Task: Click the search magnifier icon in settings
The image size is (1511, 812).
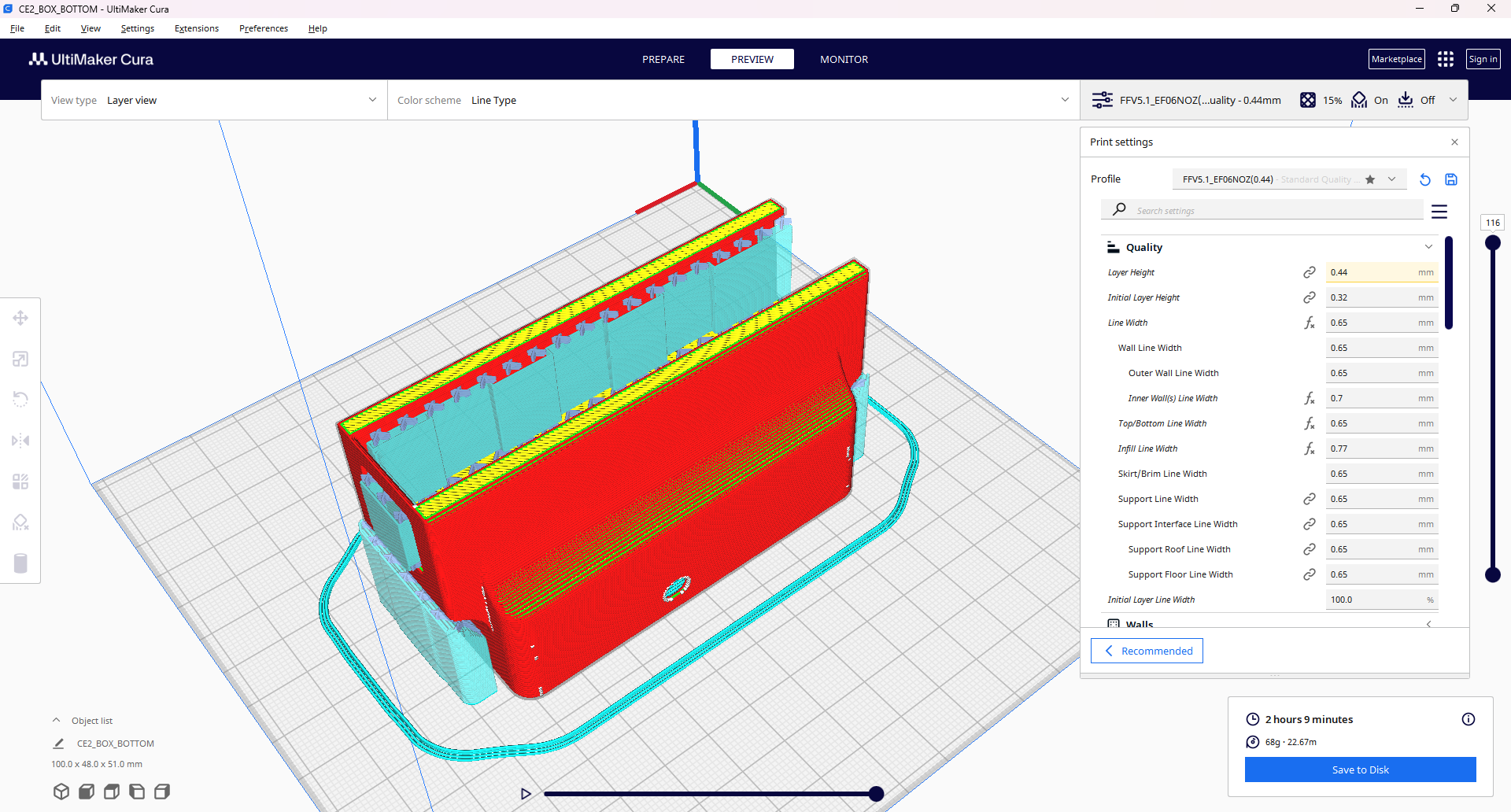Action: coord(1119,209)
